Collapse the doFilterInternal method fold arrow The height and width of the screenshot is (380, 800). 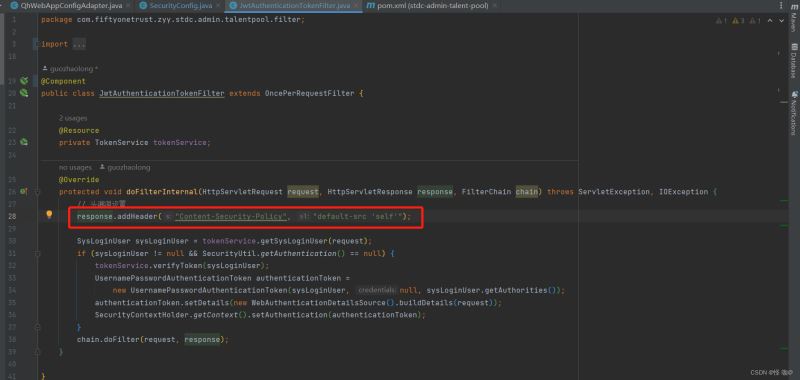37,192
